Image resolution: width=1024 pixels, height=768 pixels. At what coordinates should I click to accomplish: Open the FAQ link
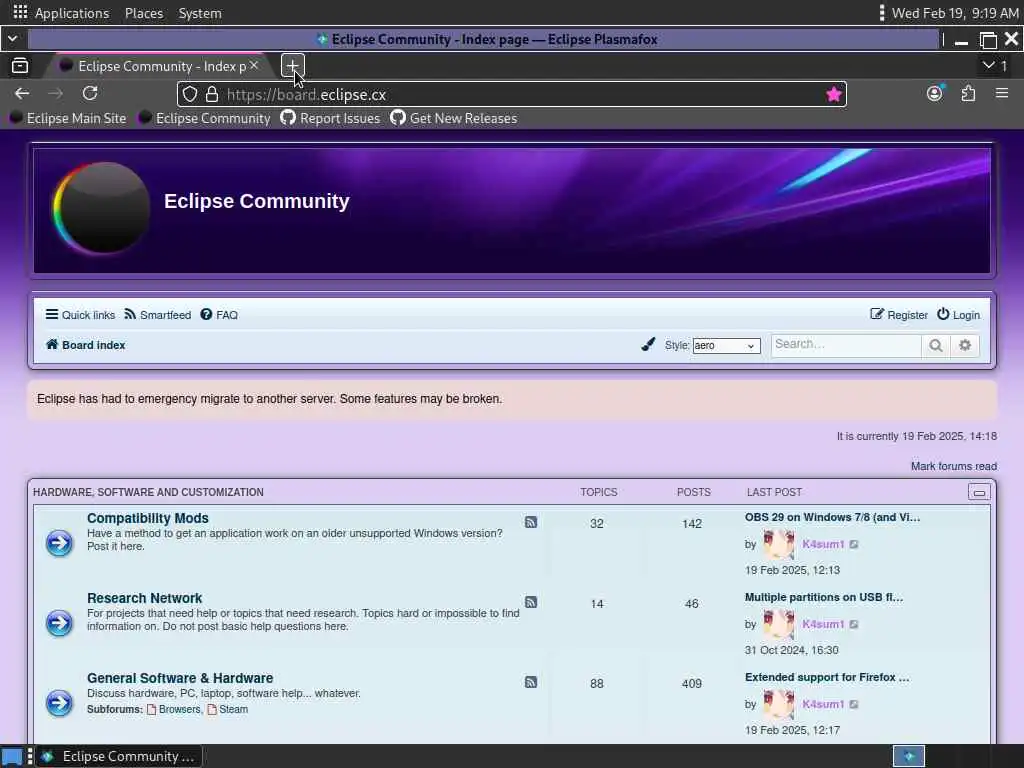pyautogui.click(x=219, y=315)
